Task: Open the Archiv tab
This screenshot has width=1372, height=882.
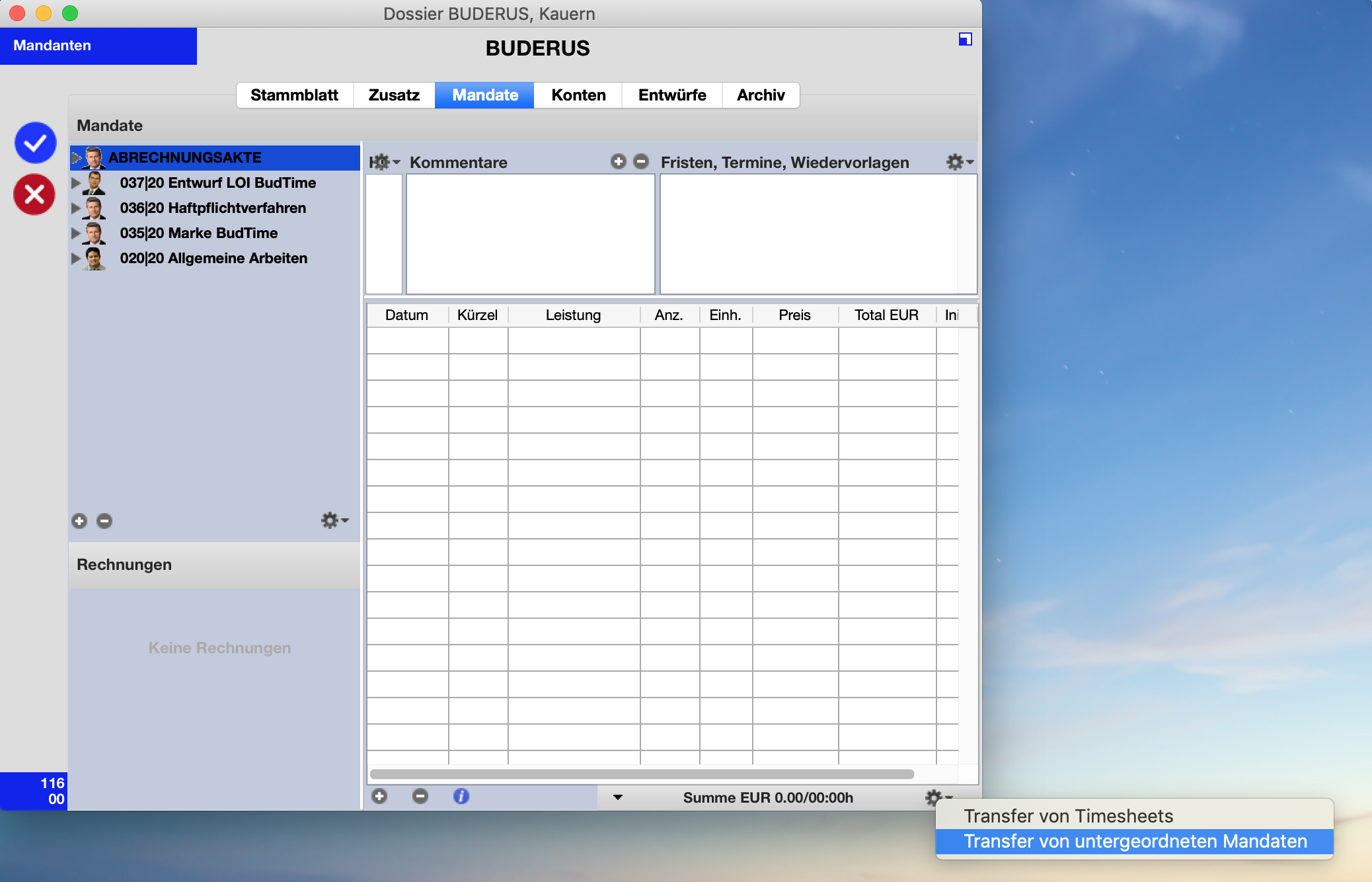Action: coord(761,95)
